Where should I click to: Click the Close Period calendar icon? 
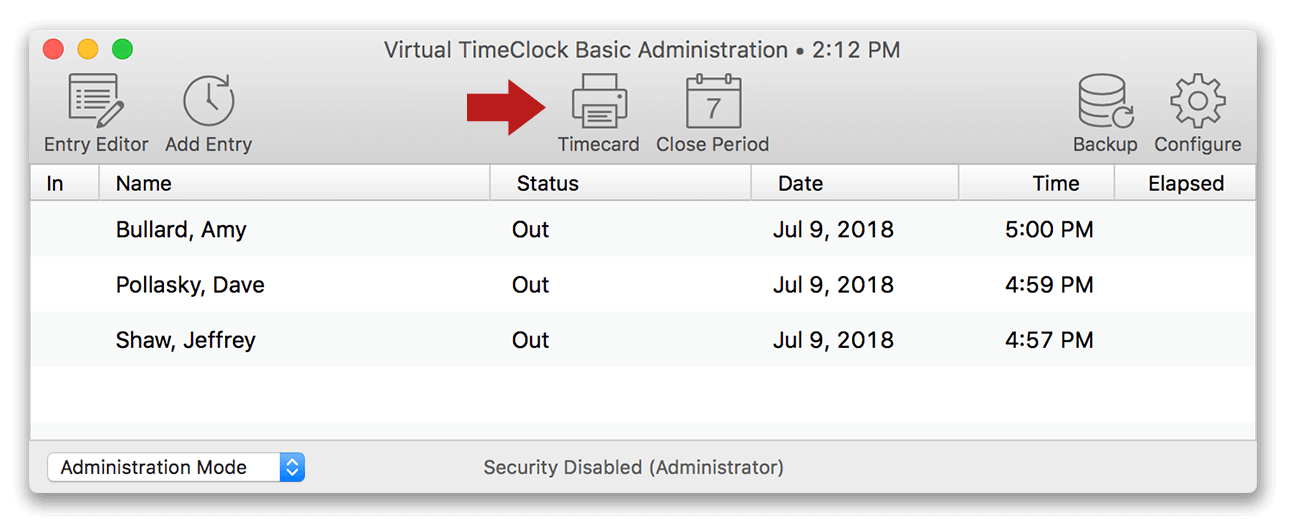point(712,102)
